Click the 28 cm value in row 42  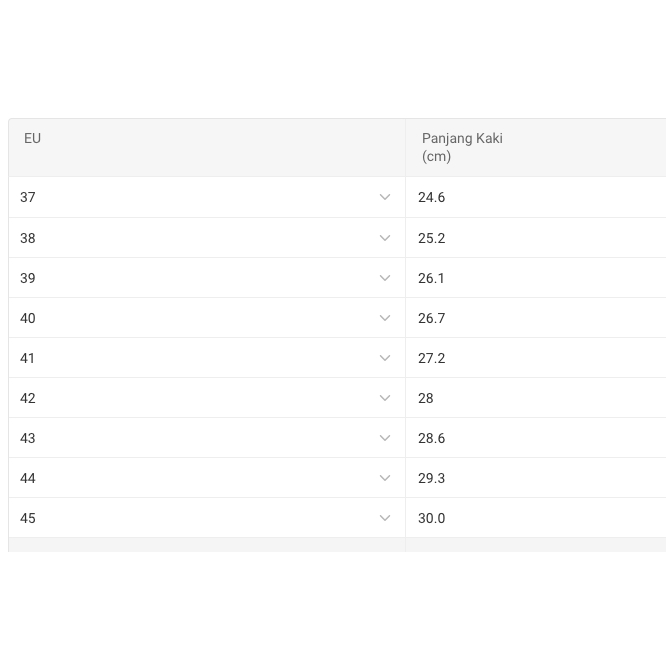pos(426,398)
